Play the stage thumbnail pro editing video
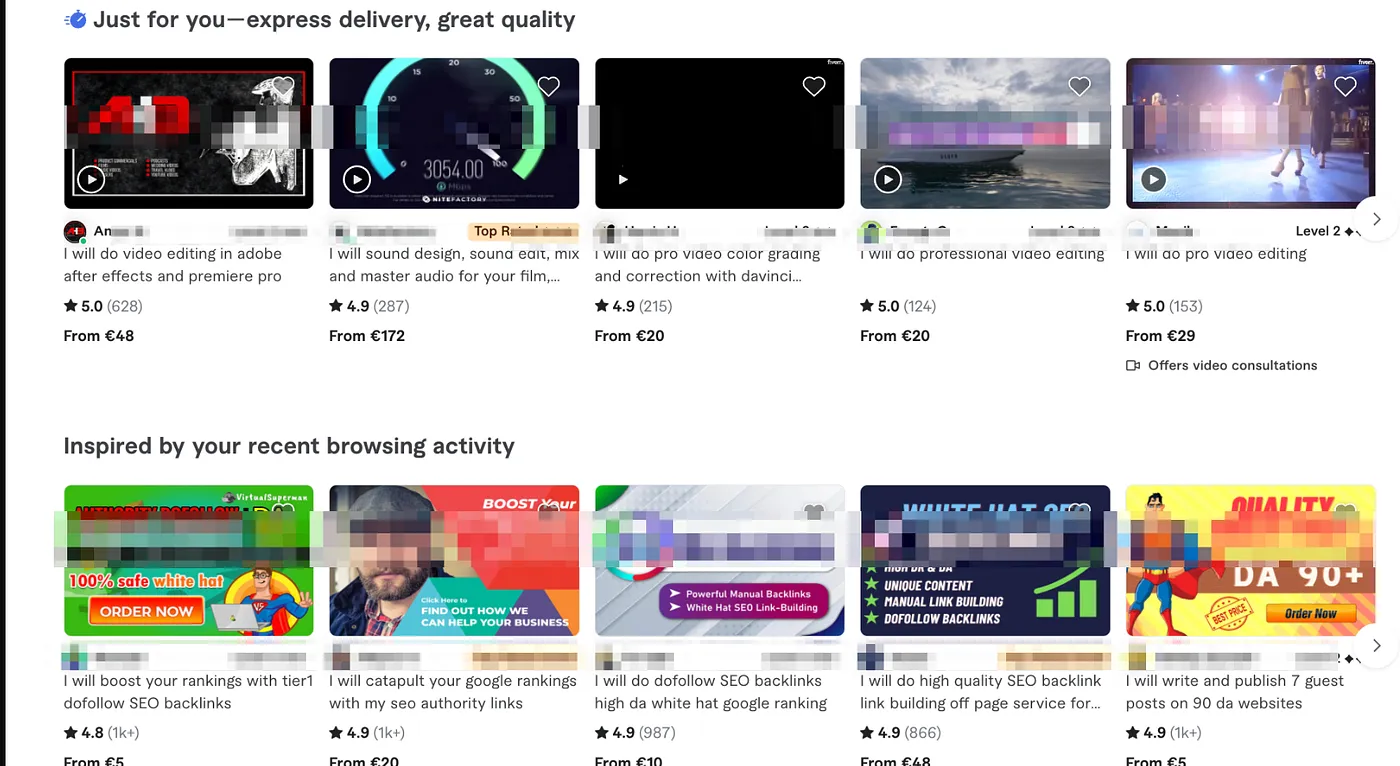The width and height of the screenshot is (1400, 766). tap(1154, 180)
